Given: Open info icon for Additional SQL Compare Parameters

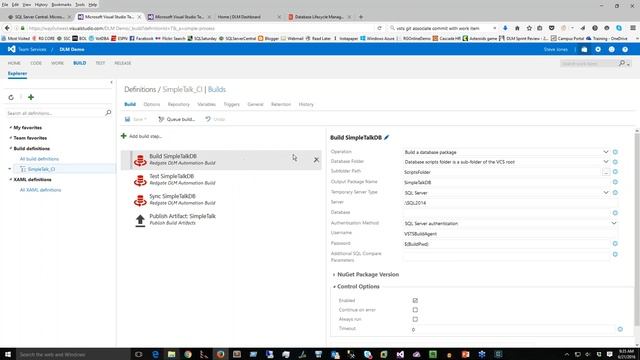Looking at the screenshot, I should [x=615, y=254].
